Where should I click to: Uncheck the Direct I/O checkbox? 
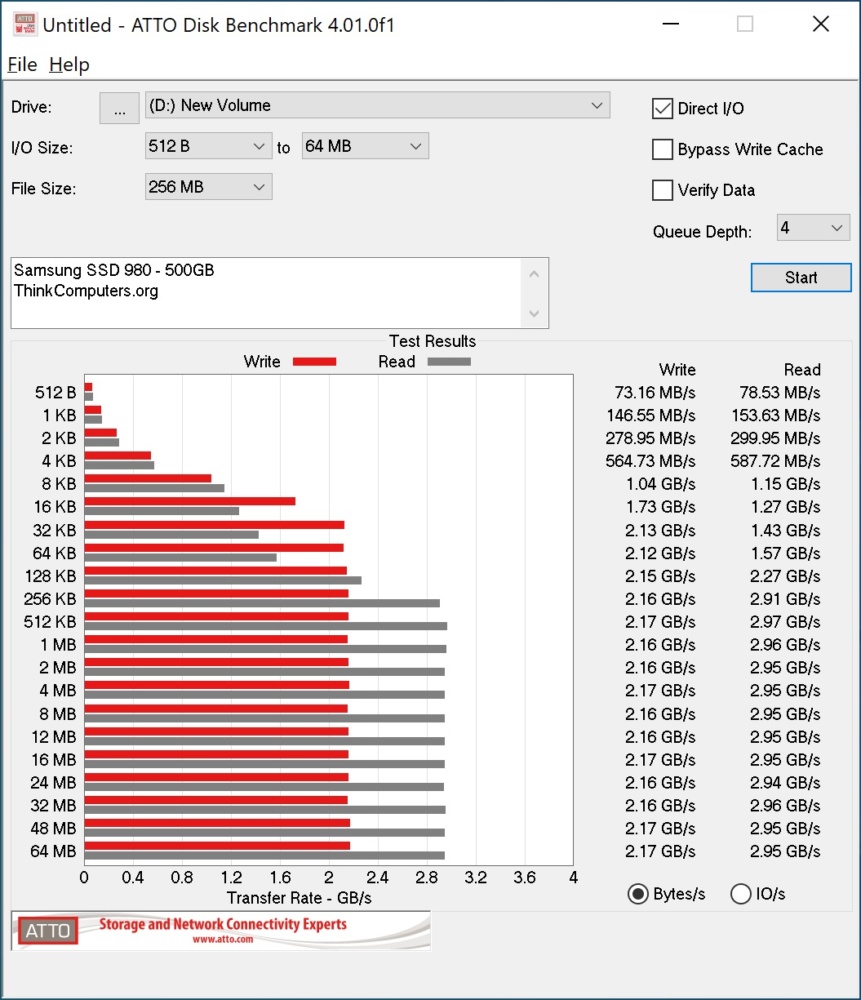click(663, 108)
